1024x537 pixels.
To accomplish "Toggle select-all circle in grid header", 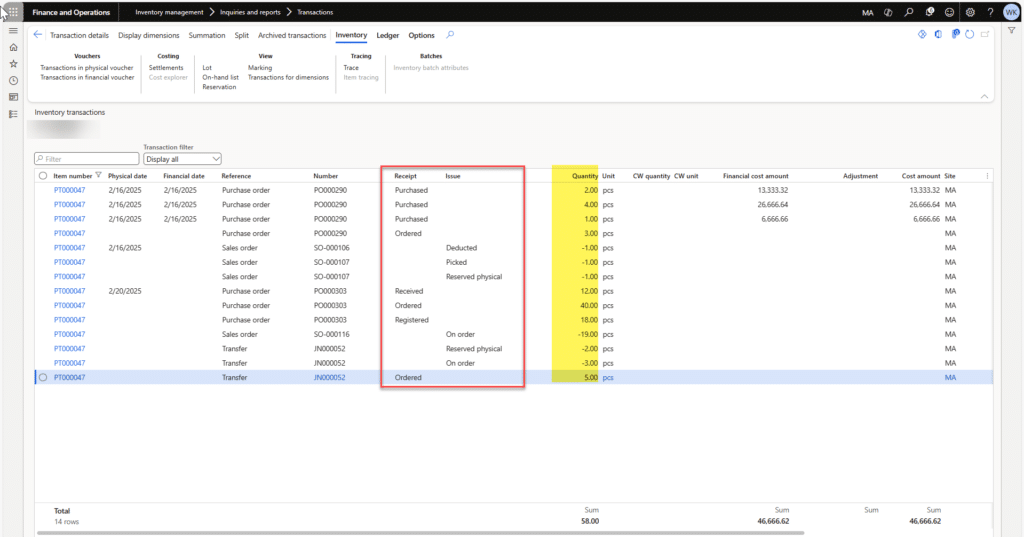I will click(x=43, y=176).
